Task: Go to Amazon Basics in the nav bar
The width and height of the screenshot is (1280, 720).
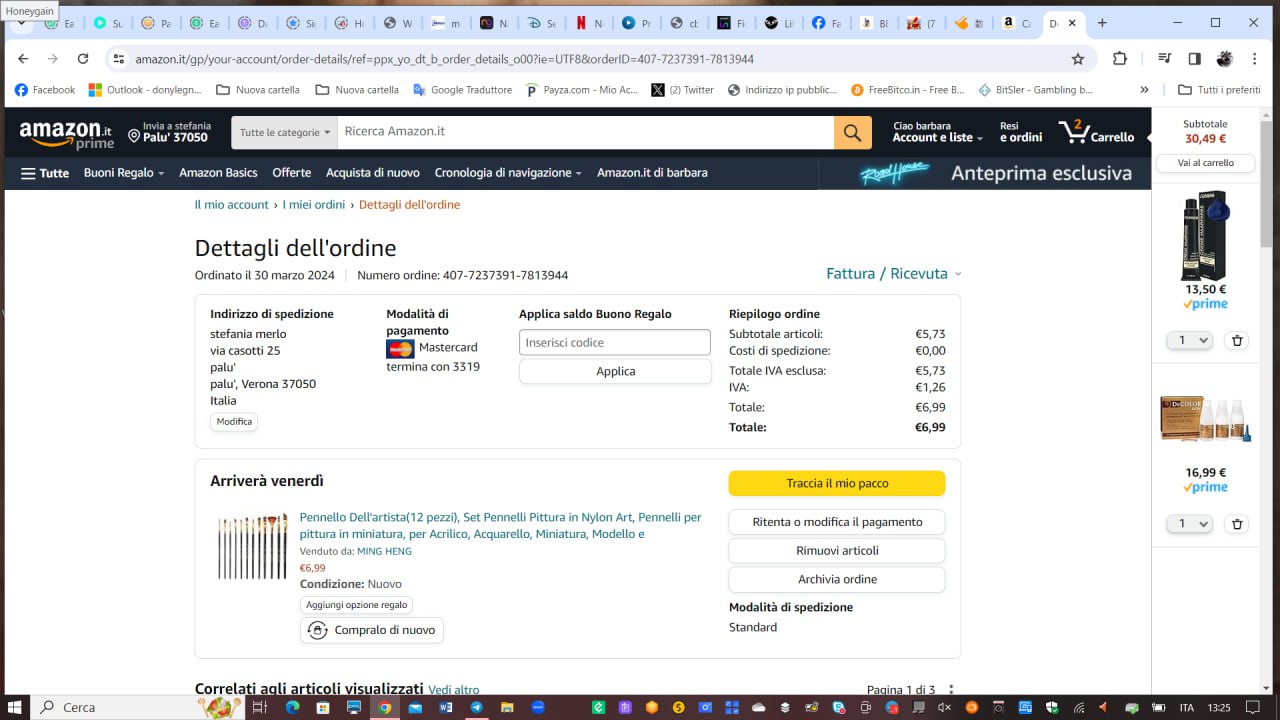Action: pos(218,173)
